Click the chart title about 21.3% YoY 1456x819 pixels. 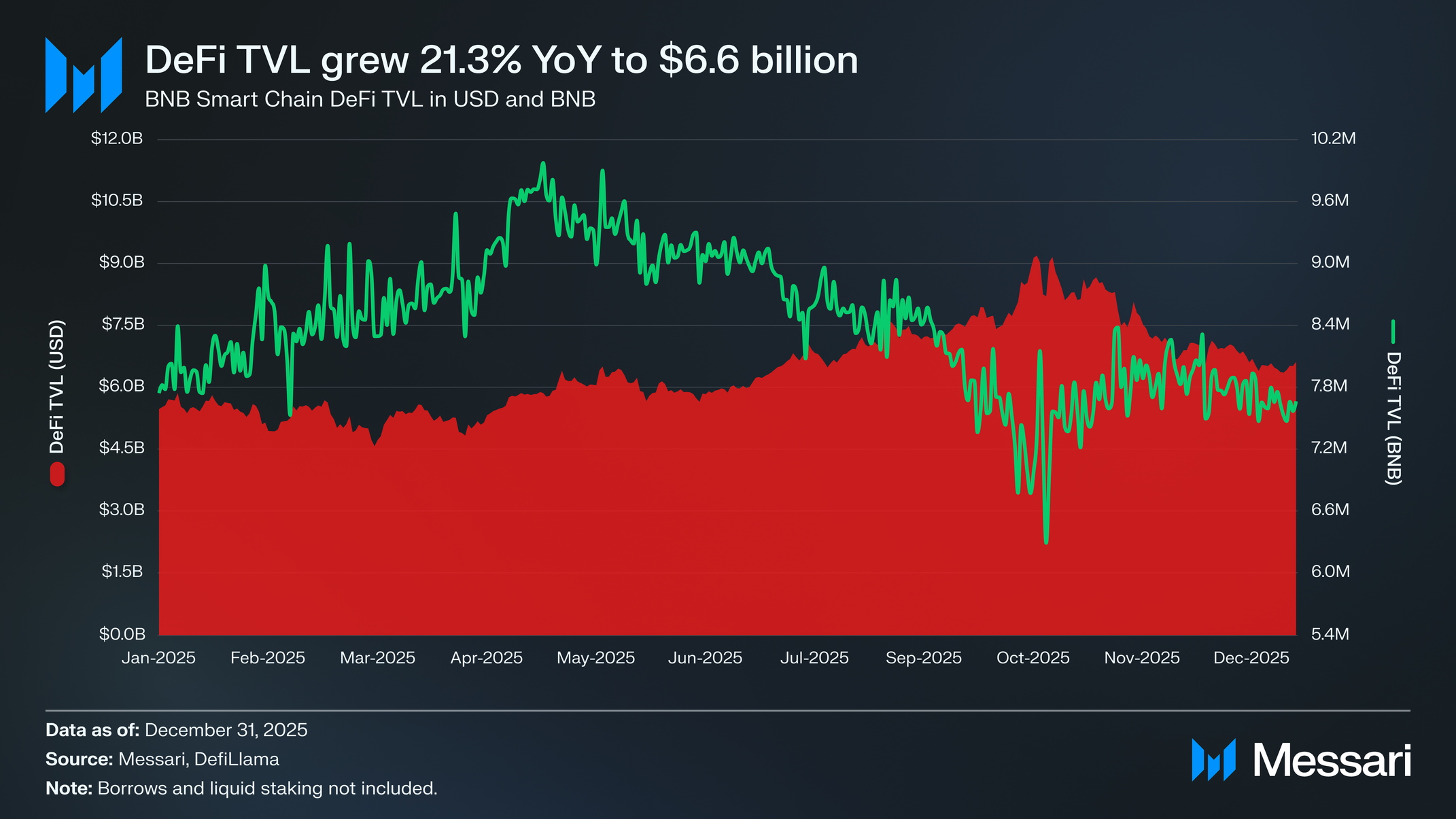(x=501, y=60)
